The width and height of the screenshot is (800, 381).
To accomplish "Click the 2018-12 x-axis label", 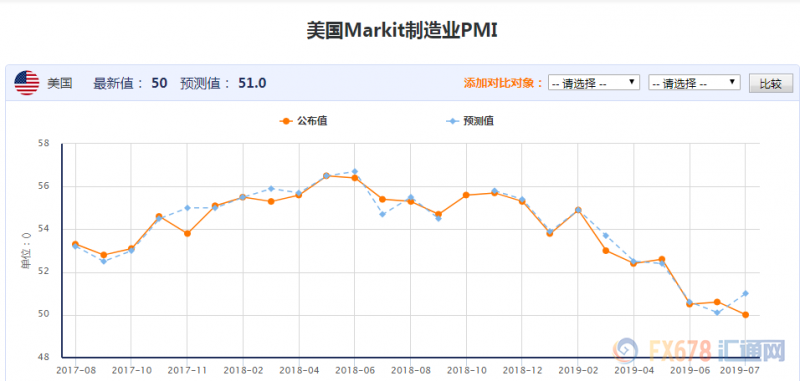I will pyautogui.click(x=522, y=369).
